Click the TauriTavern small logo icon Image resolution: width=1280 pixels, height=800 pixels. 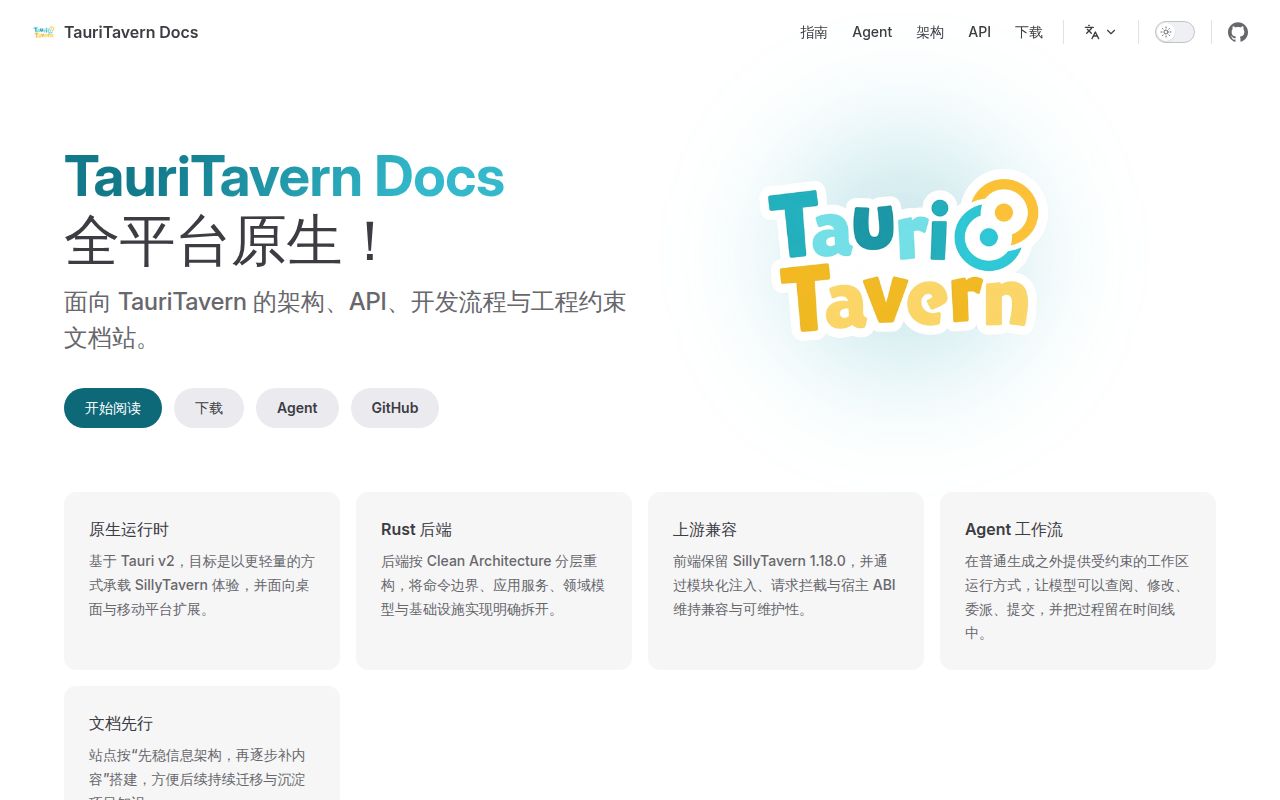pos(43,32)
